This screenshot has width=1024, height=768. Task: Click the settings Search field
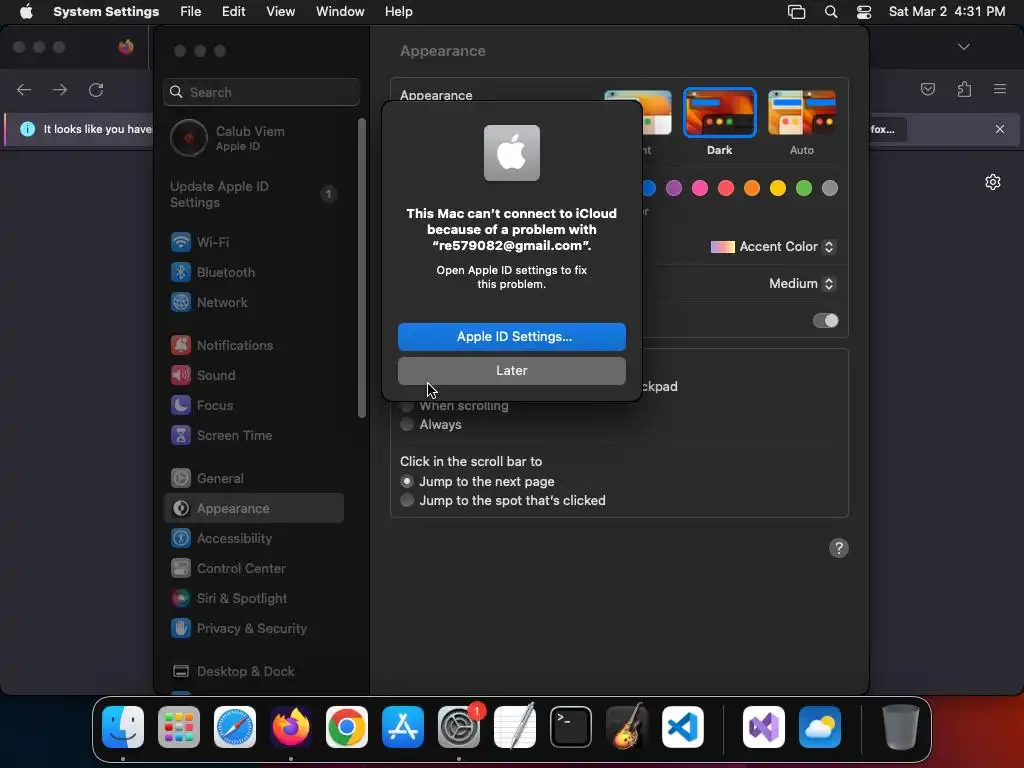click(x=261, y=92)
